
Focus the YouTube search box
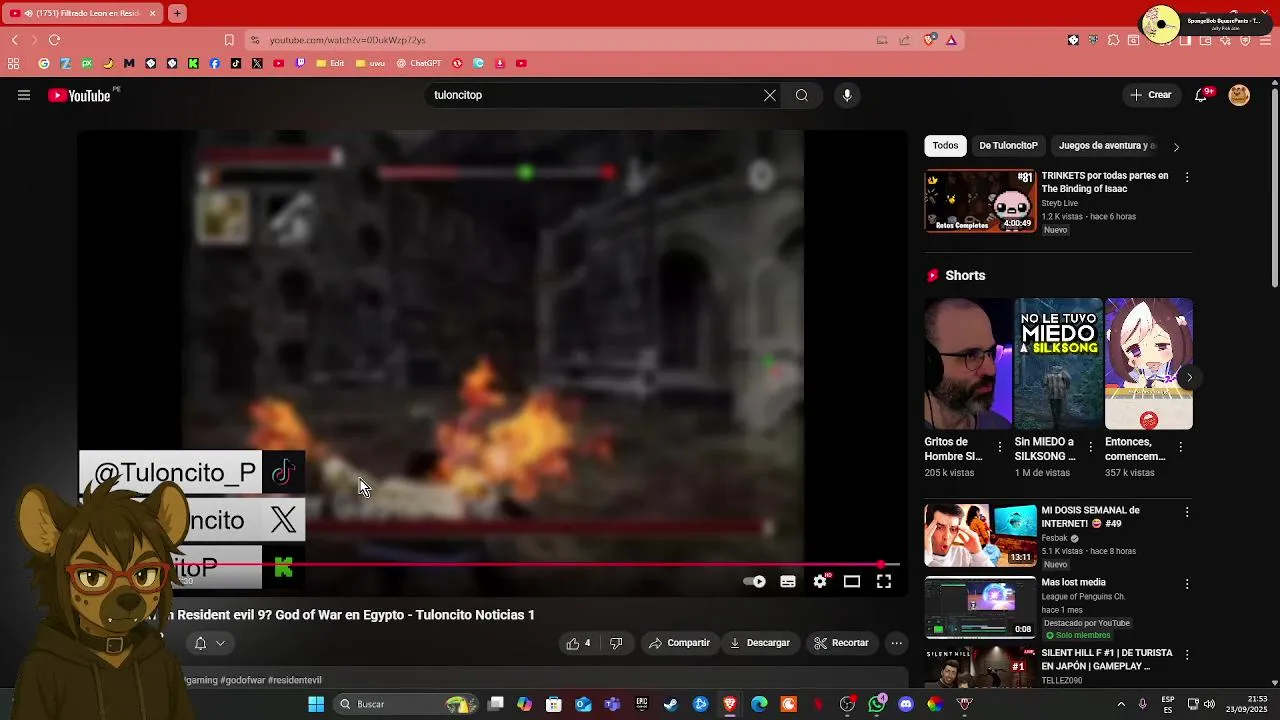(595, 95)
